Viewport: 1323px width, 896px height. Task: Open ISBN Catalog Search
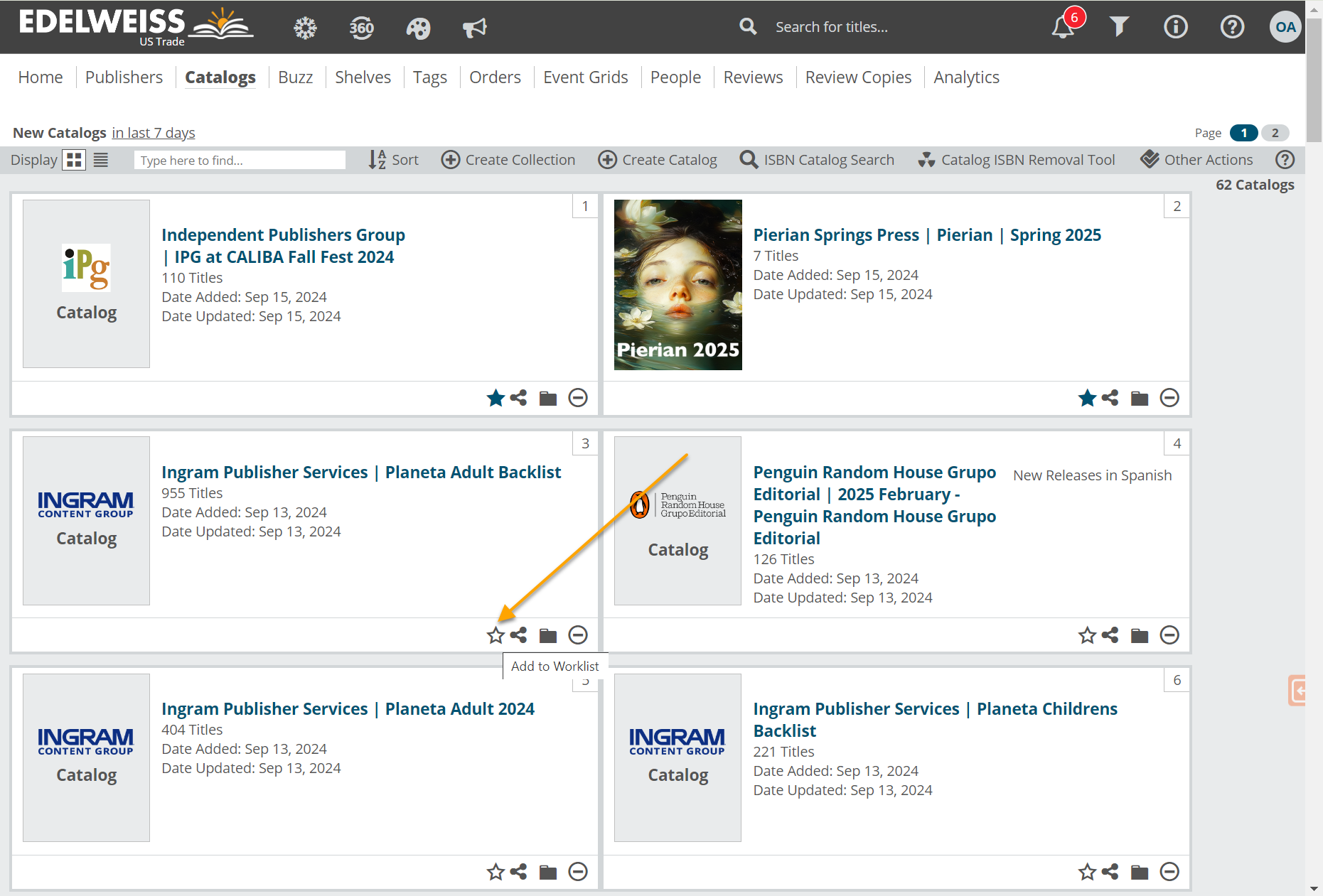click(x=818, y=160)
